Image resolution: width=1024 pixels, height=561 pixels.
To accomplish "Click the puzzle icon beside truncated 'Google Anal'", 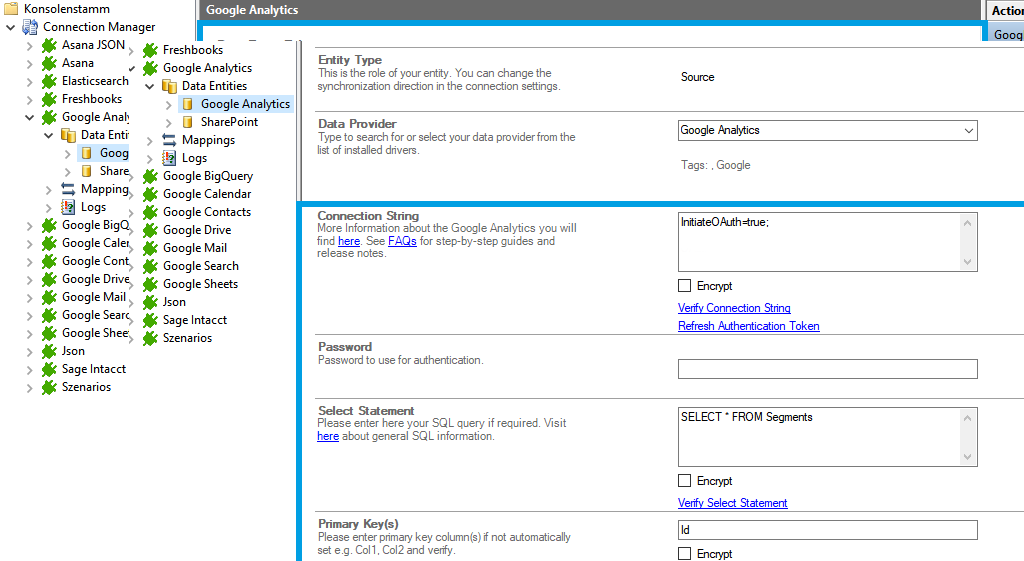I will [x=49, y=117].
